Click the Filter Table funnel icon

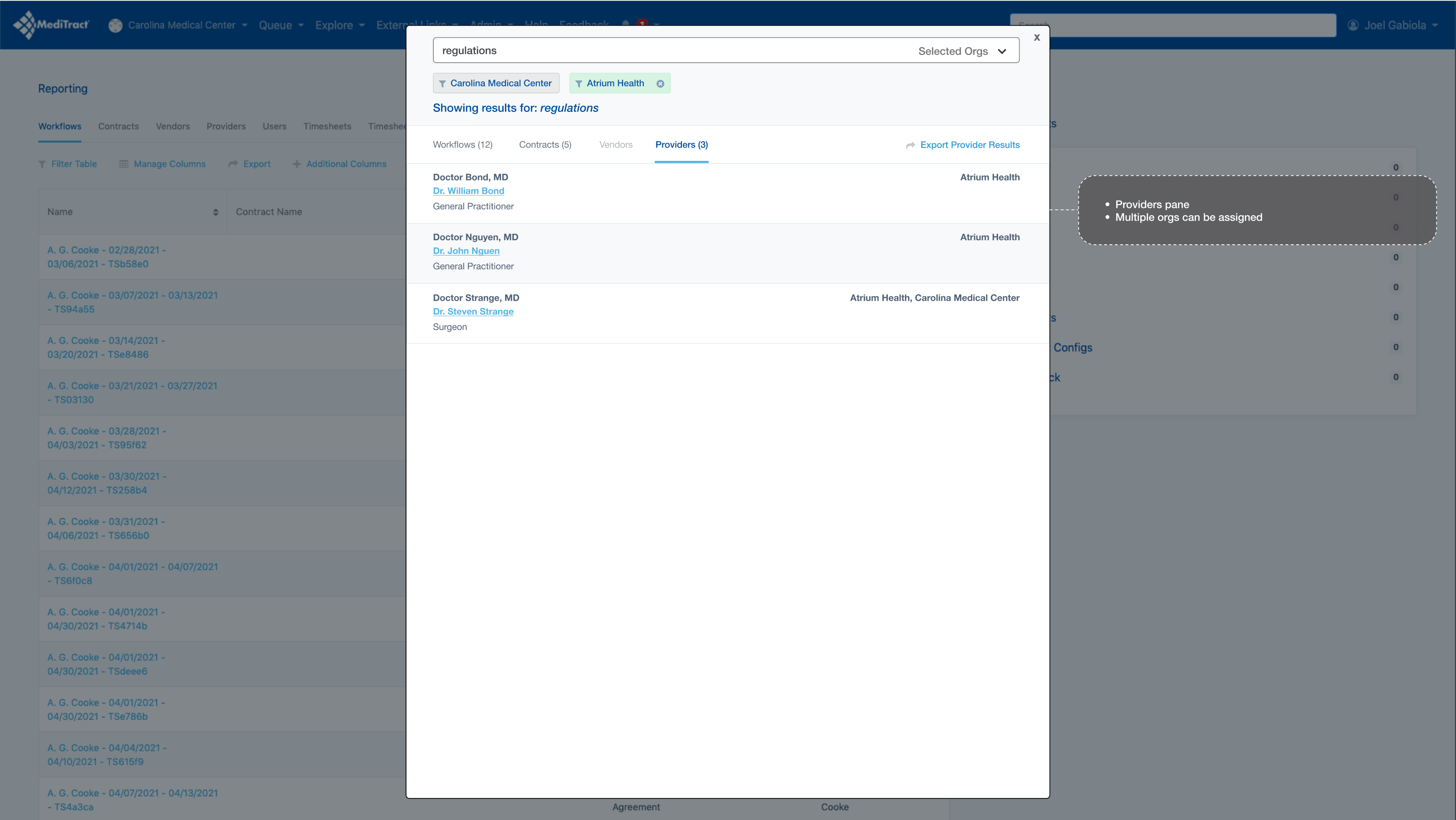42,164
